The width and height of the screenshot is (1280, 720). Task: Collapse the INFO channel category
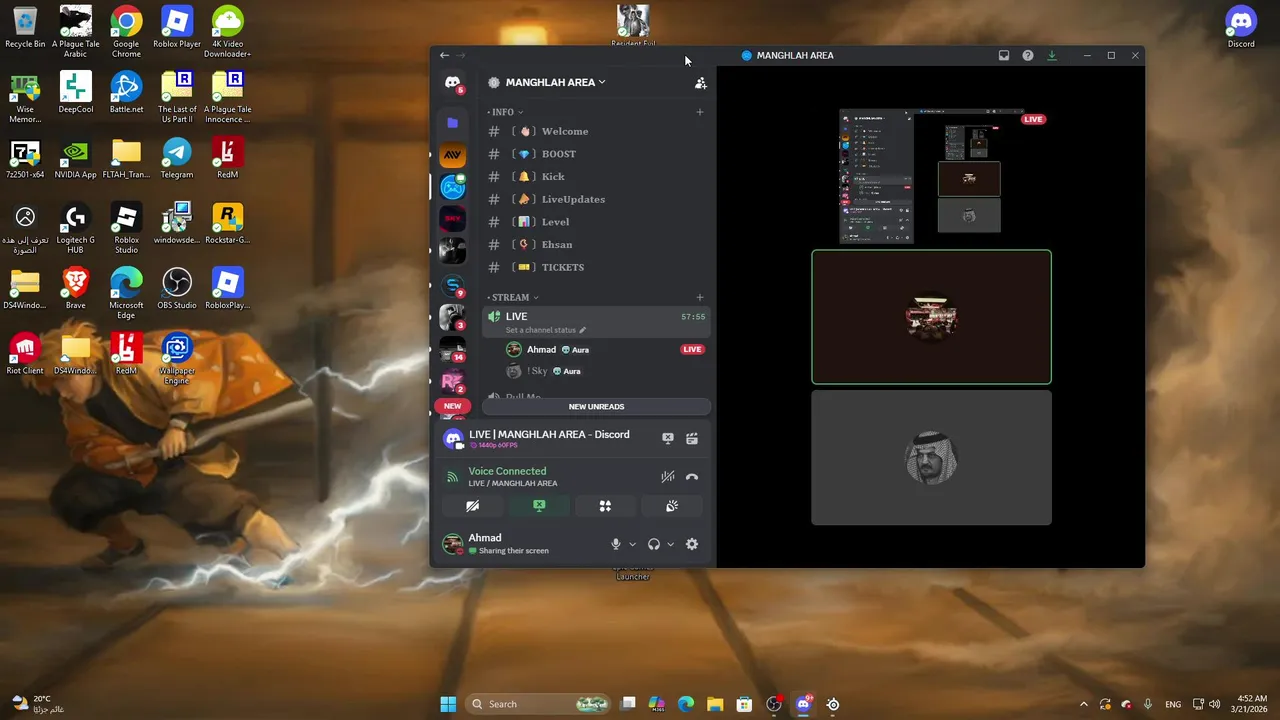505,112
